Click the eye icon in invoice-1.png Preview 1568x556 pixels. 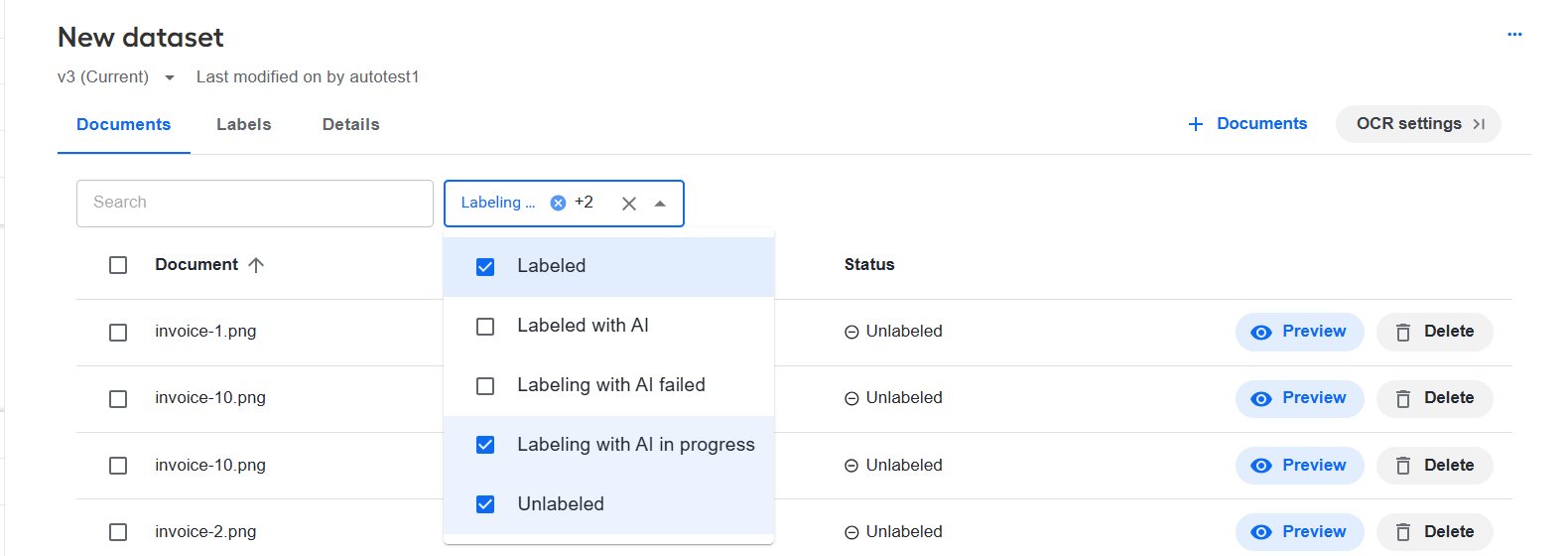pos(1261,333)
